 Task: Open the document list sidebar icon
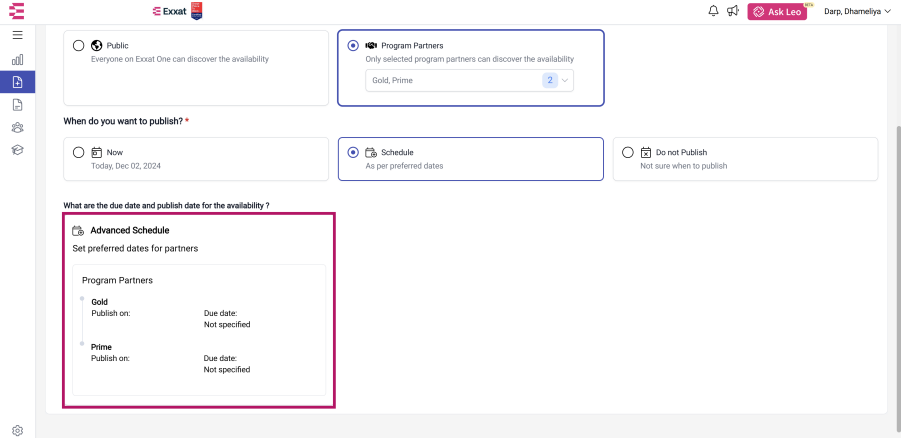click(x=17, y=105)
